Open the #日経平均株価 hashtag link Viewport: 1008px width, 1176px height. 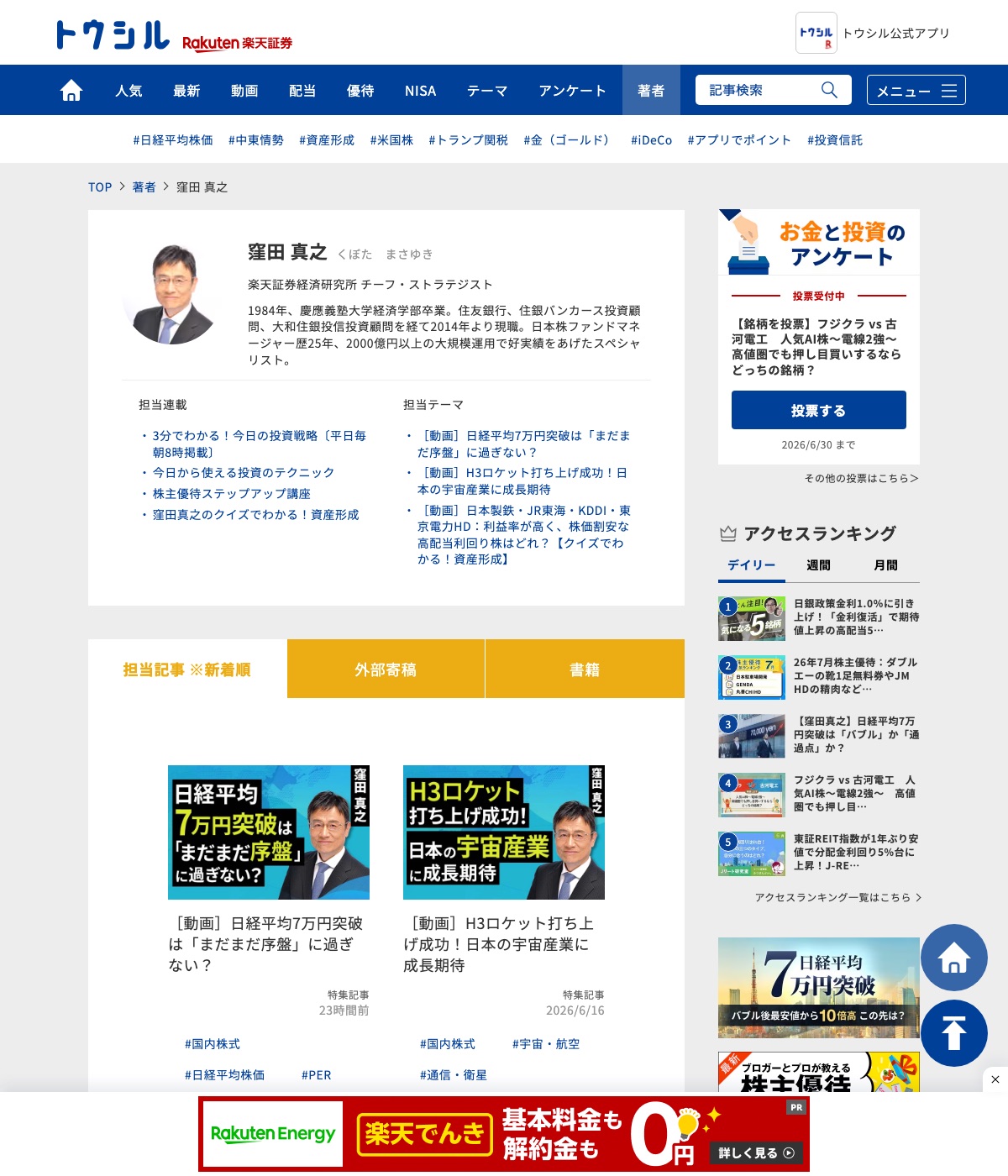(x=173, y=140)
